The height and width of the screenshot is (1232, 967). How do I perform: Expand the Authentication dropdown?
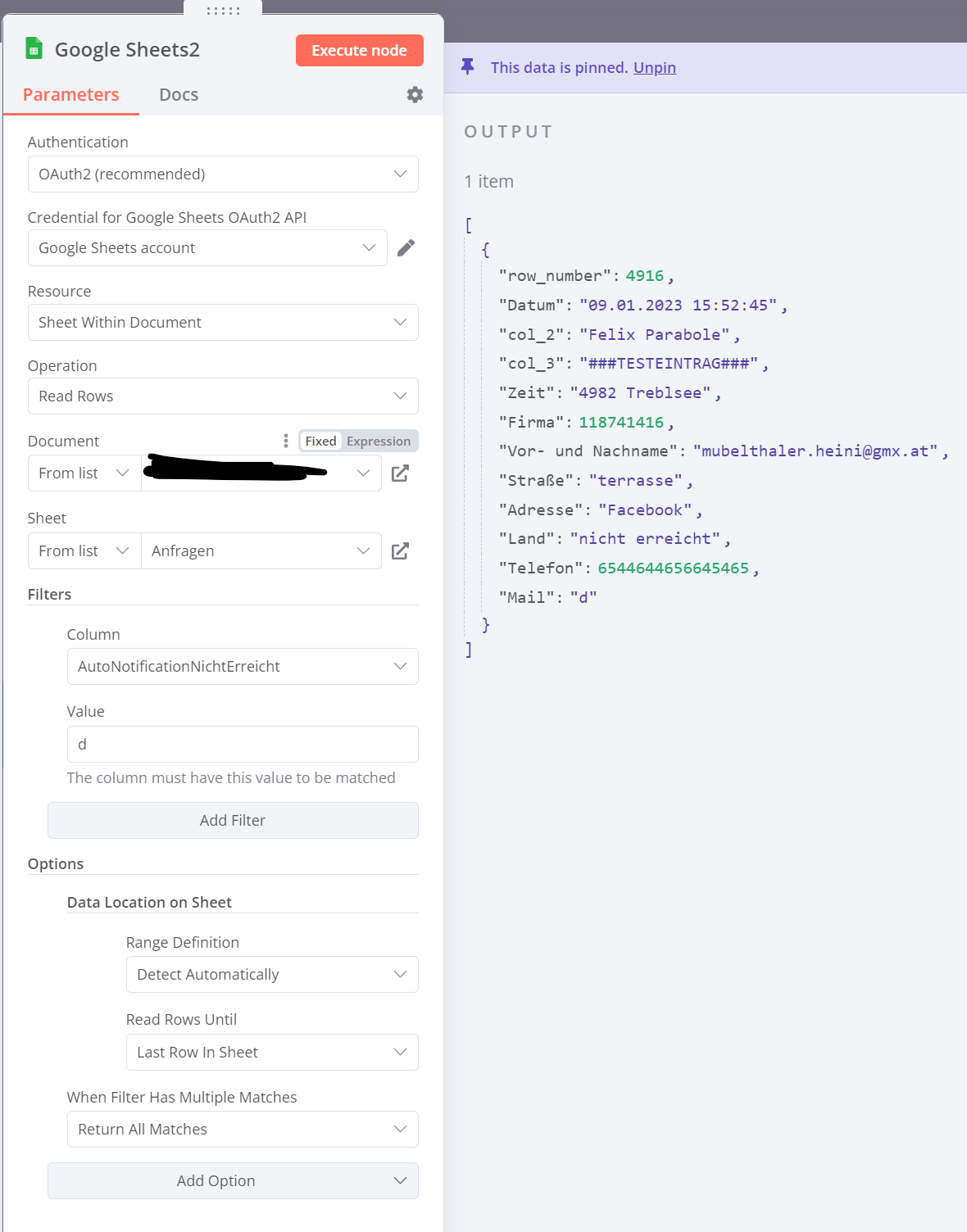coord(223,174)
